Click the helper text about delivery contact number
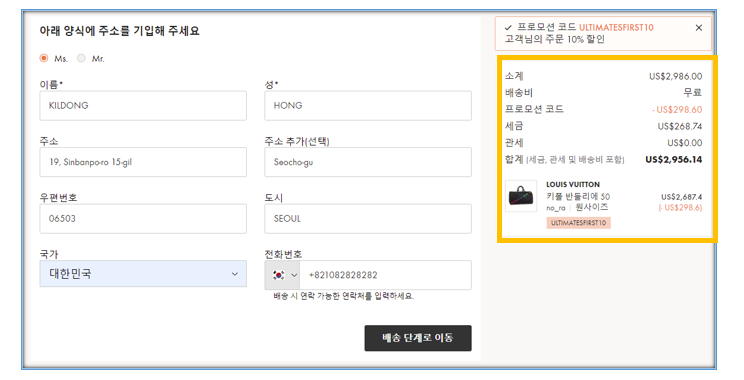744x380 pixels. [344, 296]
